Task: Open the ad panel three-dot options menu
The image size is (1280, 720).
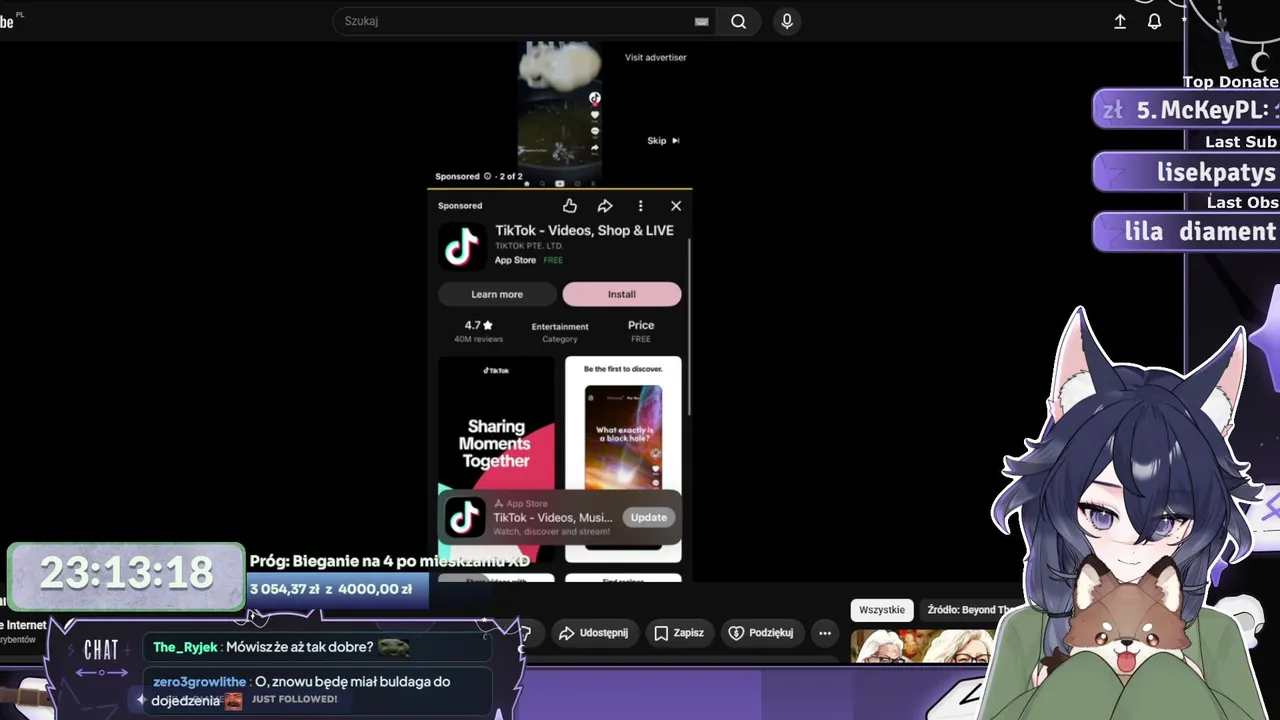Action: 640,206
